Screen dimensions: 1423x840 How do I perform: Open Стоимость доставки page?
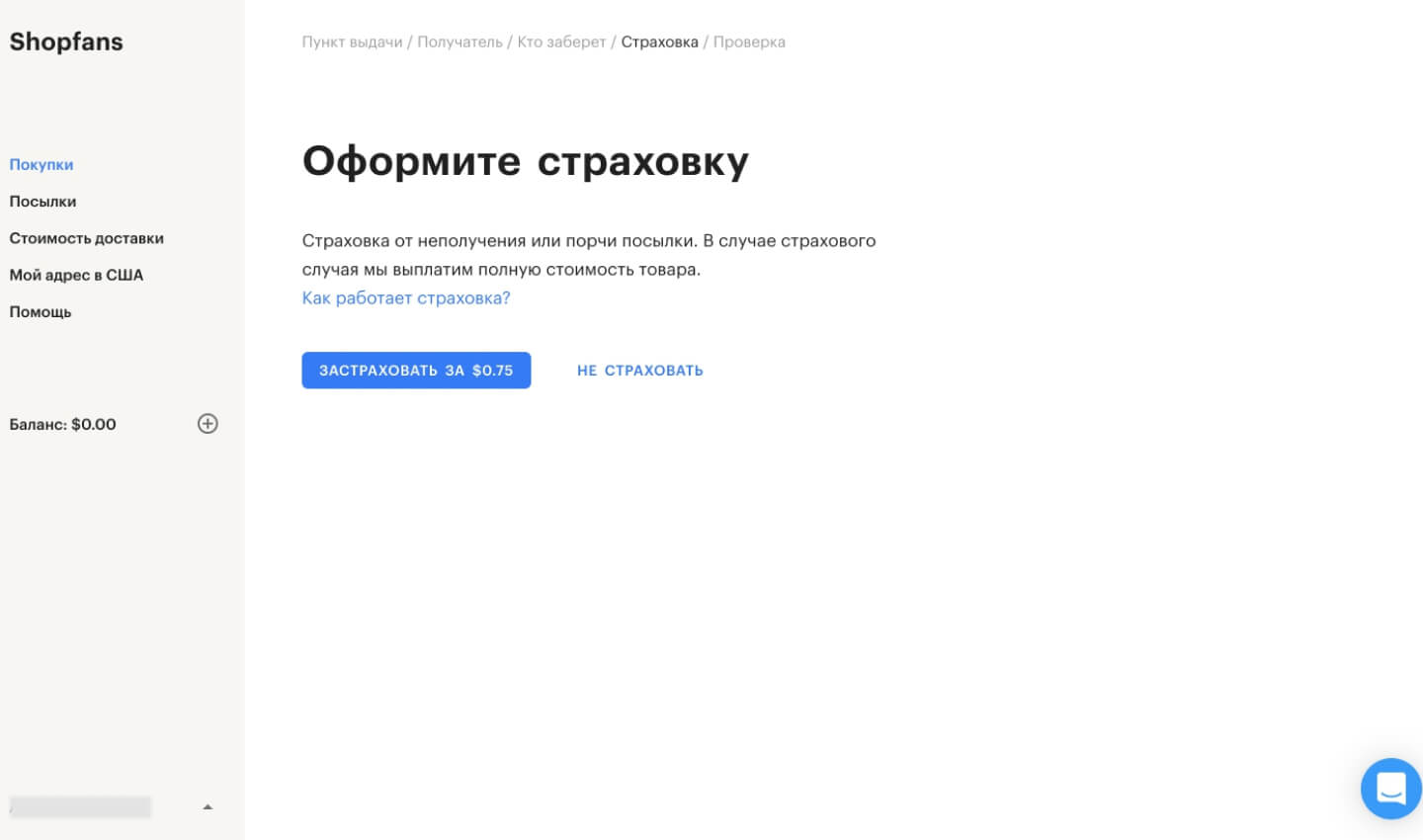(86, 238)
